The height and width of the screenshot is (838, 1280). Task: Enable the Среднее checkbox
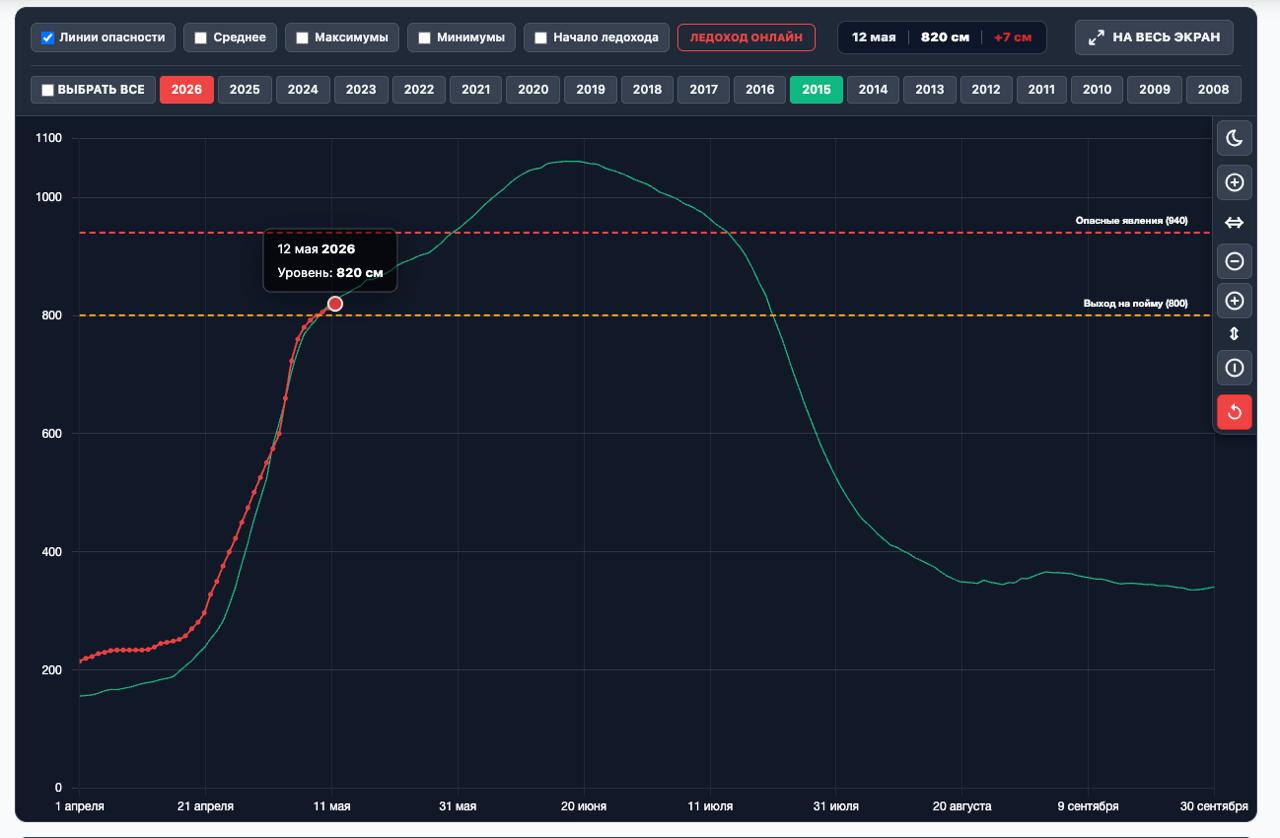tap(201, 38)
